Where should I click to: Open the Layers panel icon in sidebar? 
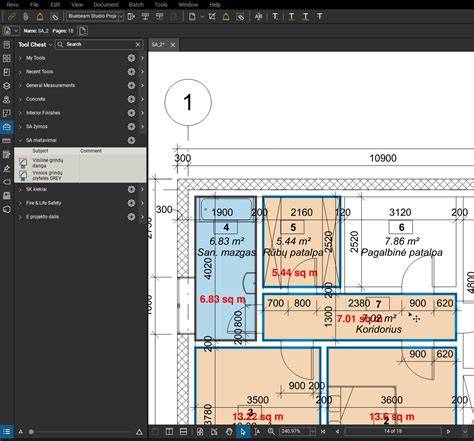point(7,86)
